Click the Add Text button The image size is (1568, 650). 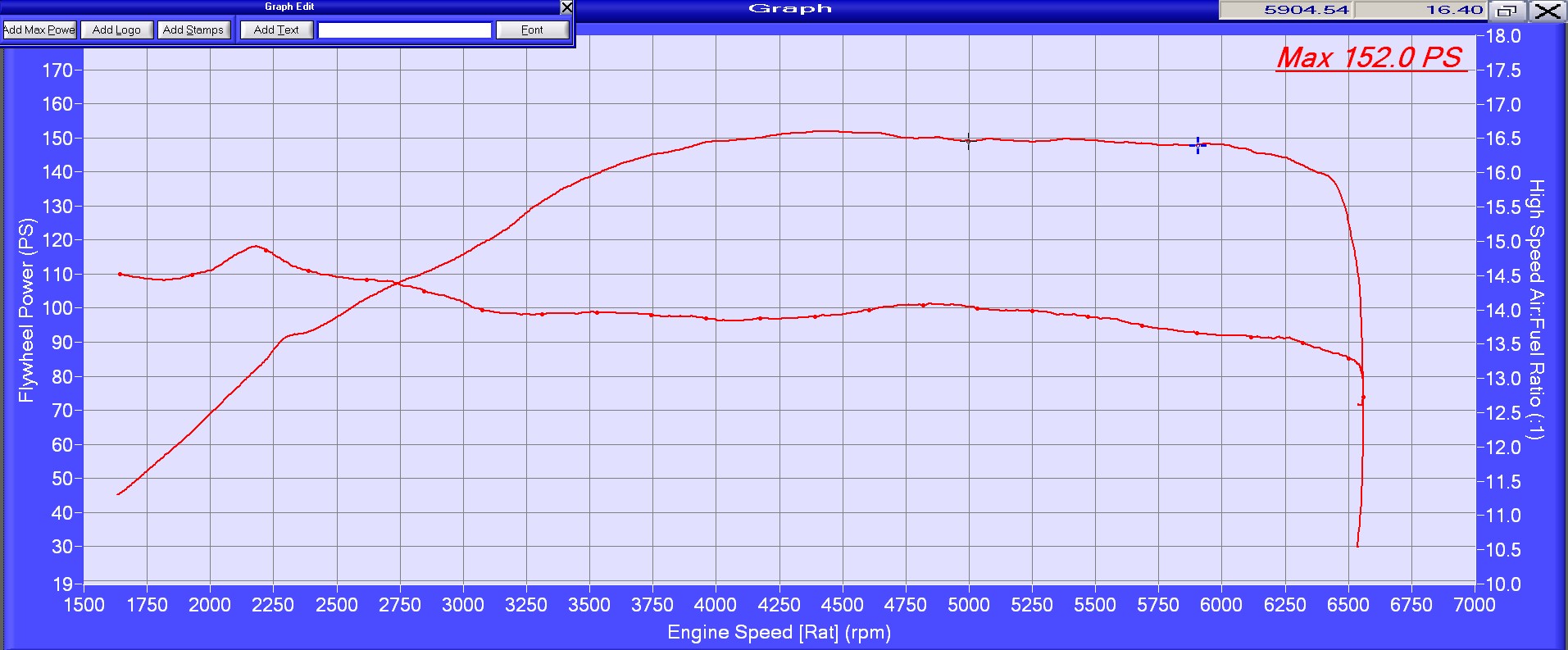(x=276, y=30)
